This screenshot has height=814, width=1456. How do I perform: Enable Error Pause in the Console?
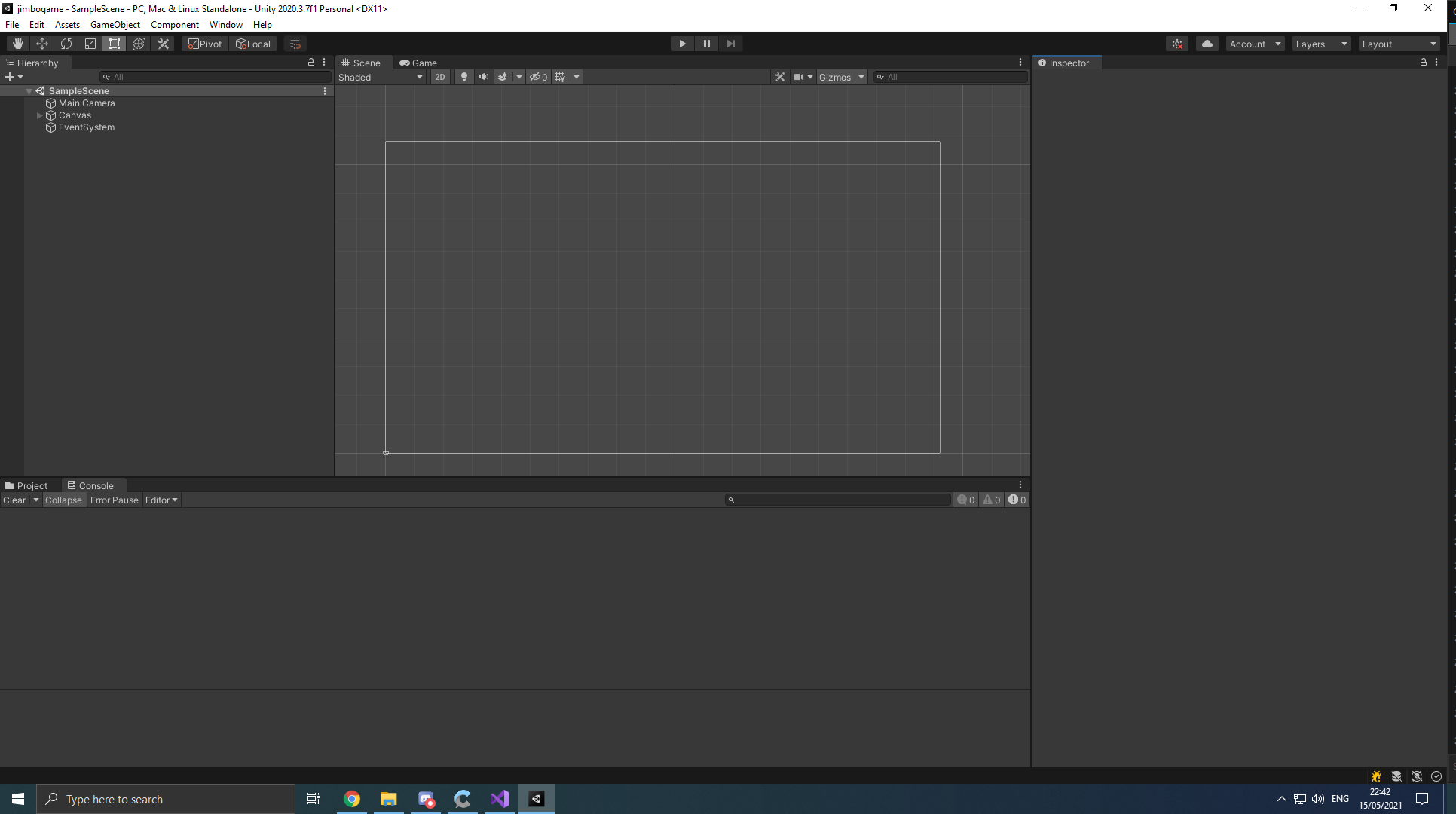click(x=114, y=500)
